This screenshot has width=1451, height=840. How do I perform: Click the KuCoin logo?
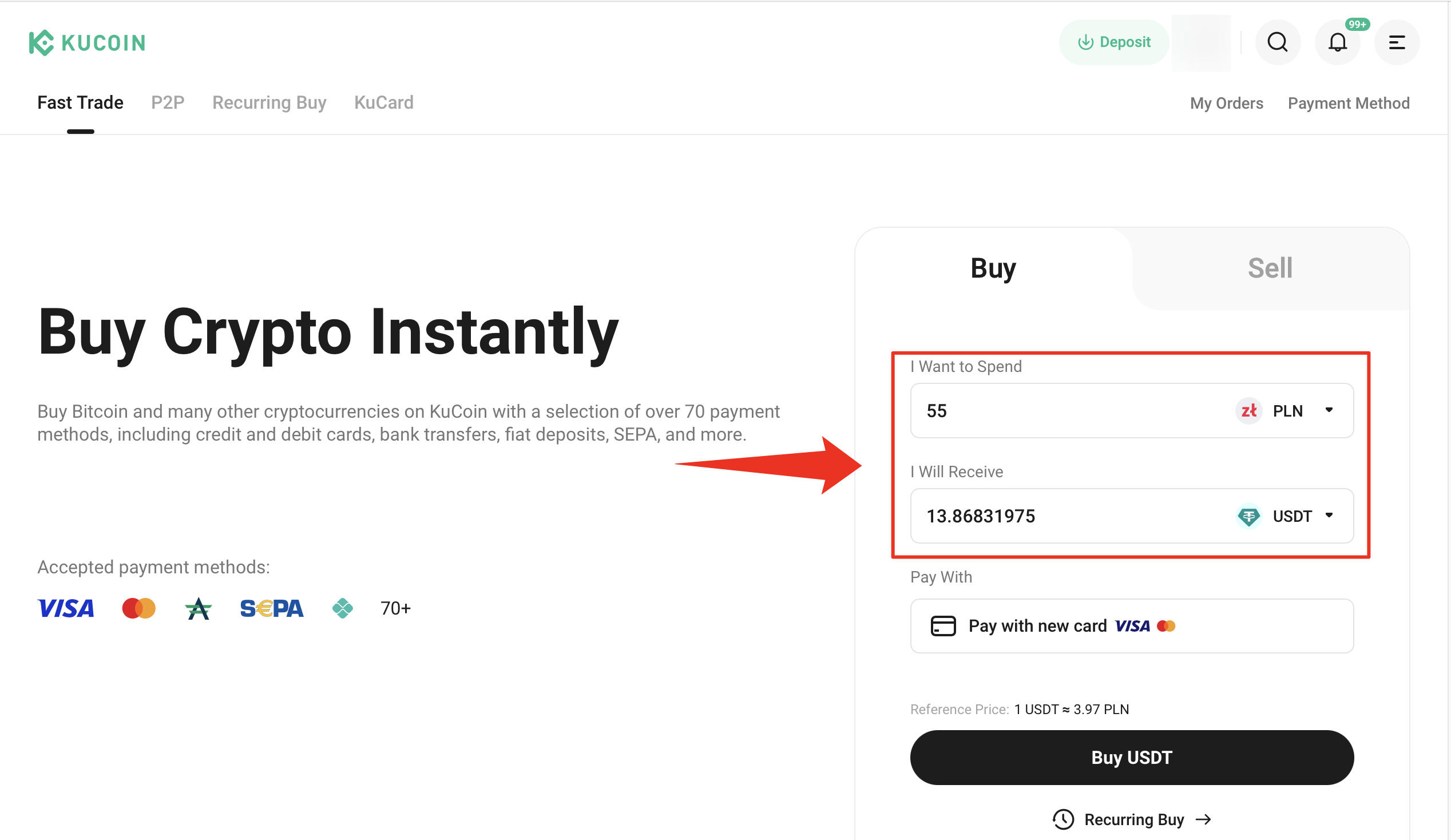[88, 42]
